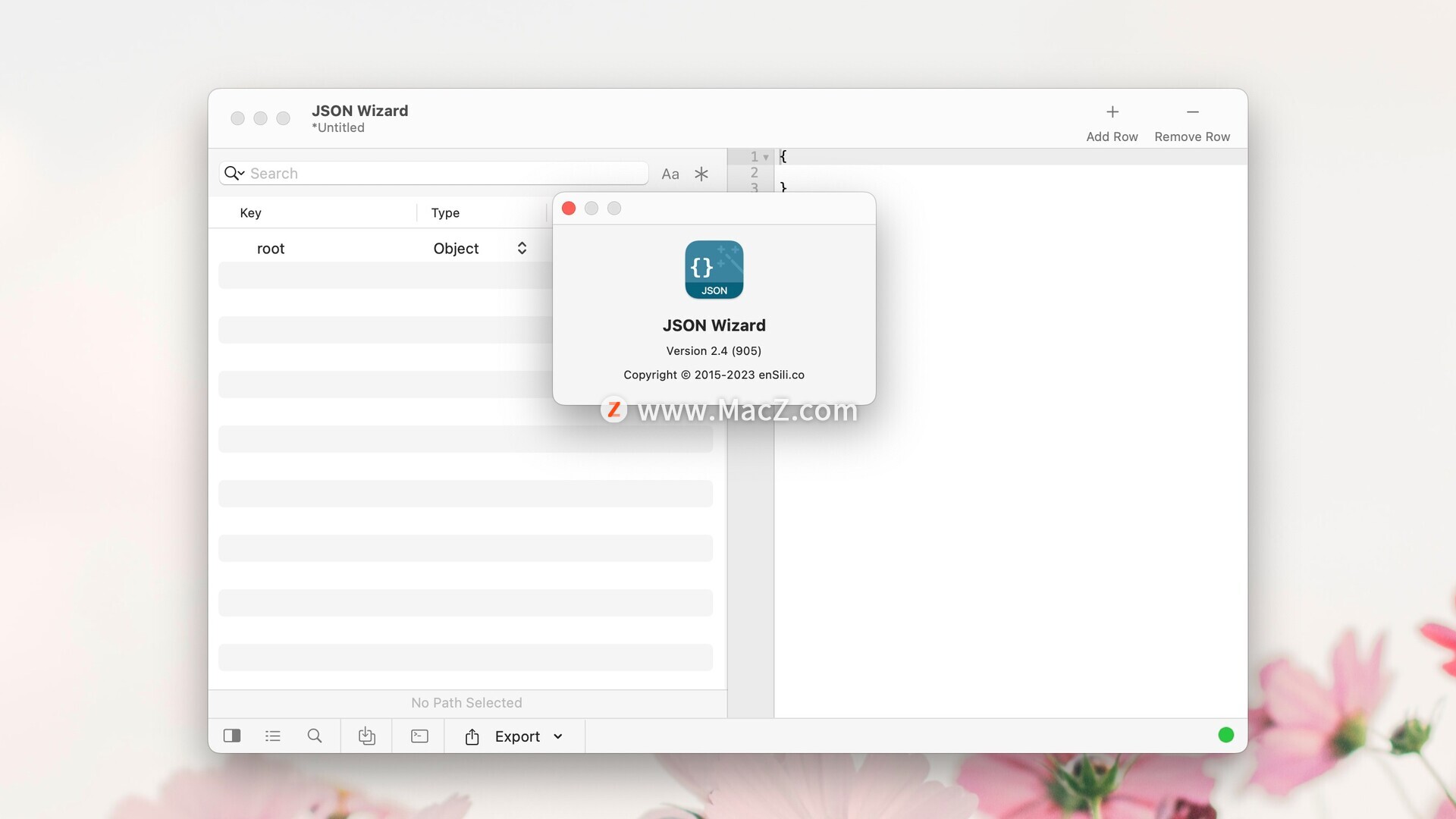This screenshot has width=1456, height=819.
Task: Click the opening brace on line 1
Action: click(x=783, y=156)
